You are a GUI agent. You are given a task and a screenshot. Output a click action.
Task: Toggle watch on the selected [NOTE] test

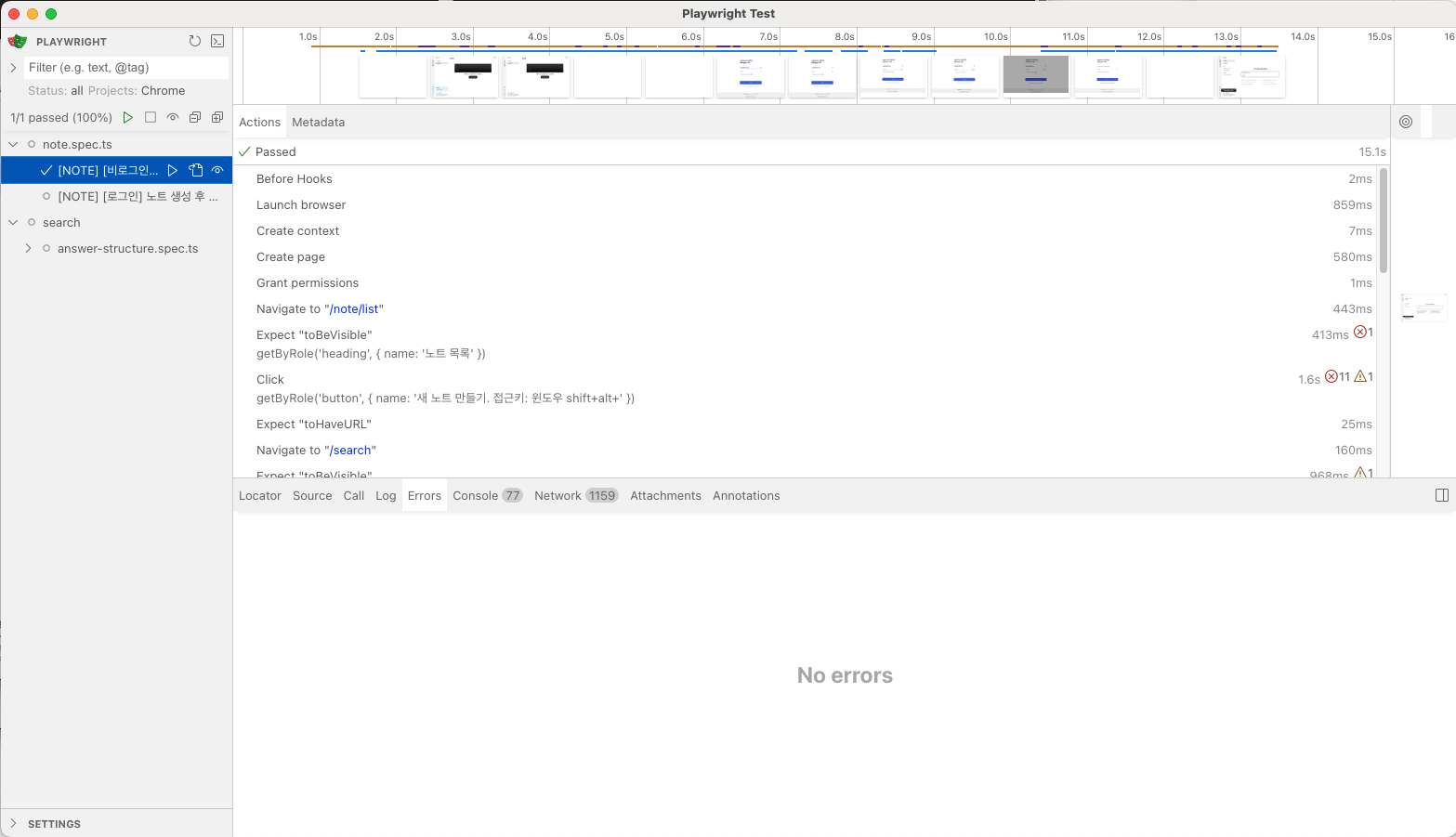[217, 170]
